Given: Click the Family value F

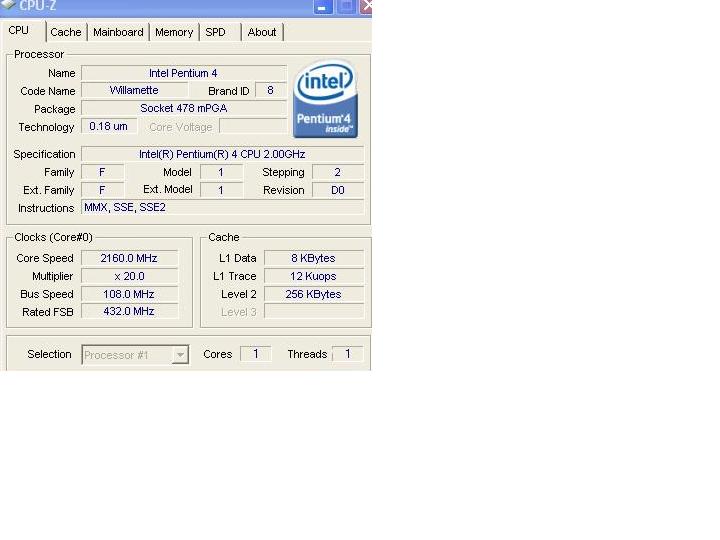Looking at the screenshot, I should click(x=102, y=172).
